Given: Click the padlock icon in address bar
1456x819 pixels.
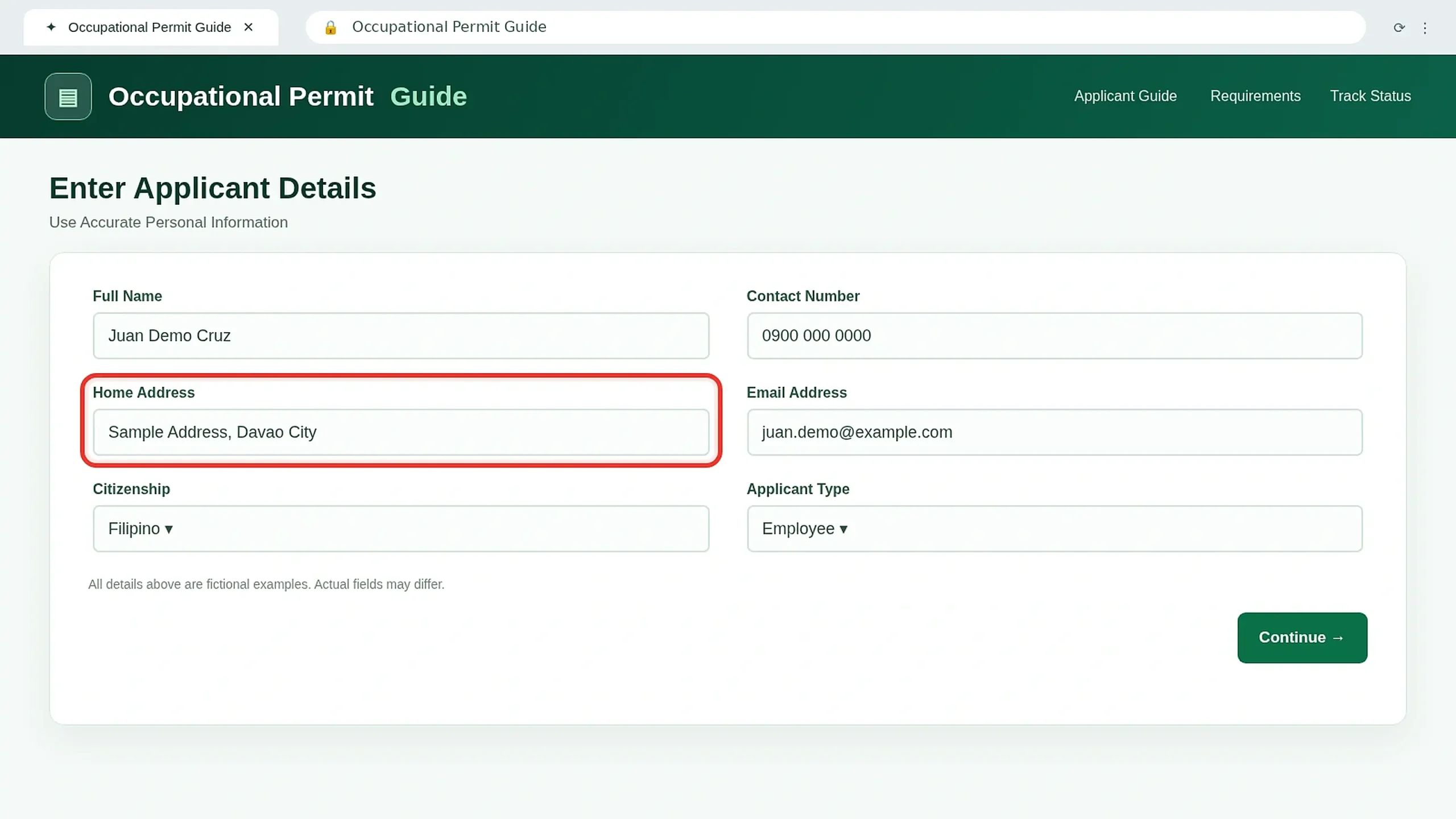Looking at the screenshot, I should (330, 27).
